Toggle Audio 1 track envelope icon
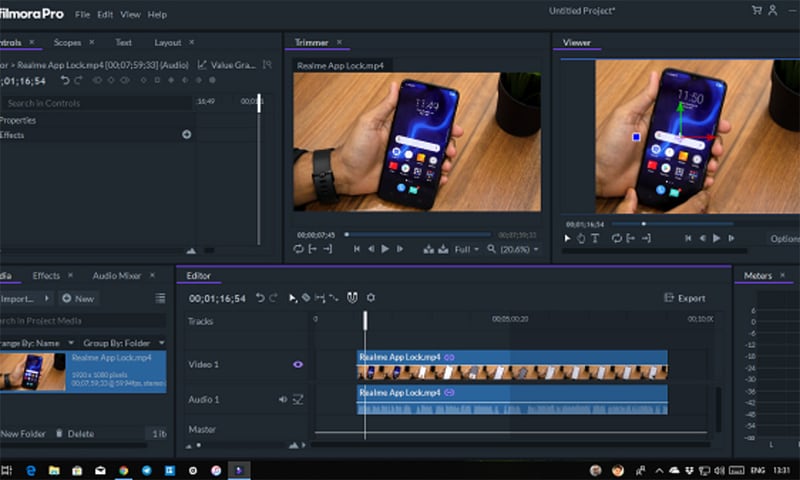The image size is (800, 480). click(298, 399)
